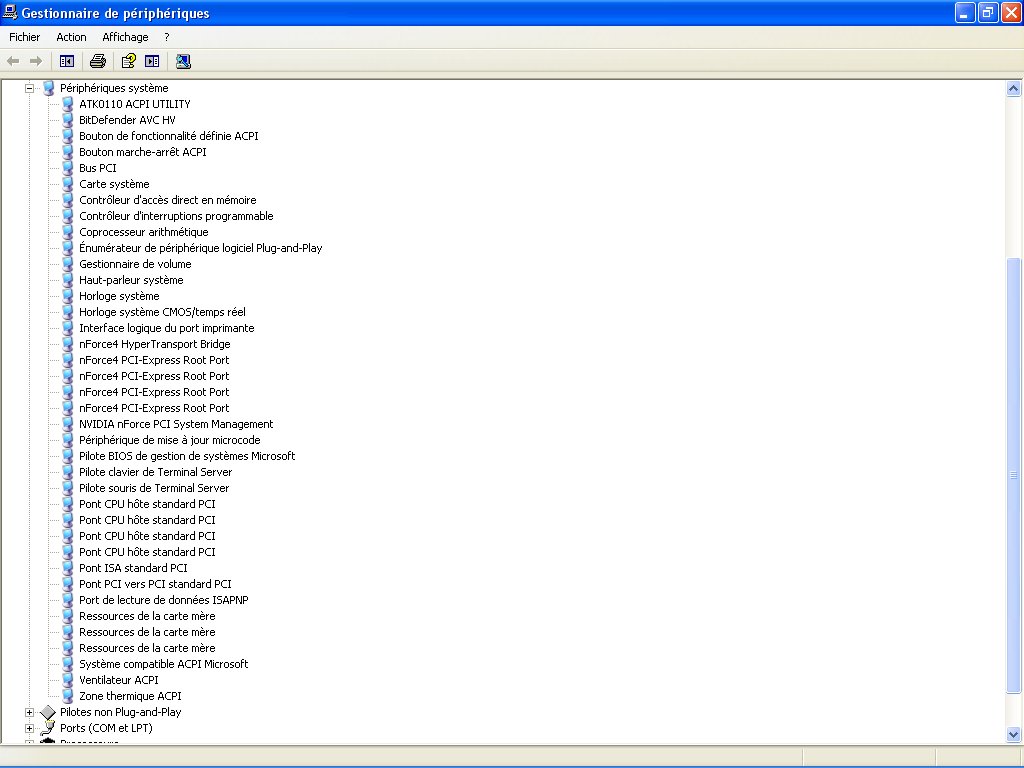The height and width of the screenshot is (768, 1024).
Task: Open the ? help menu
Action: click(x=167, y=37)
